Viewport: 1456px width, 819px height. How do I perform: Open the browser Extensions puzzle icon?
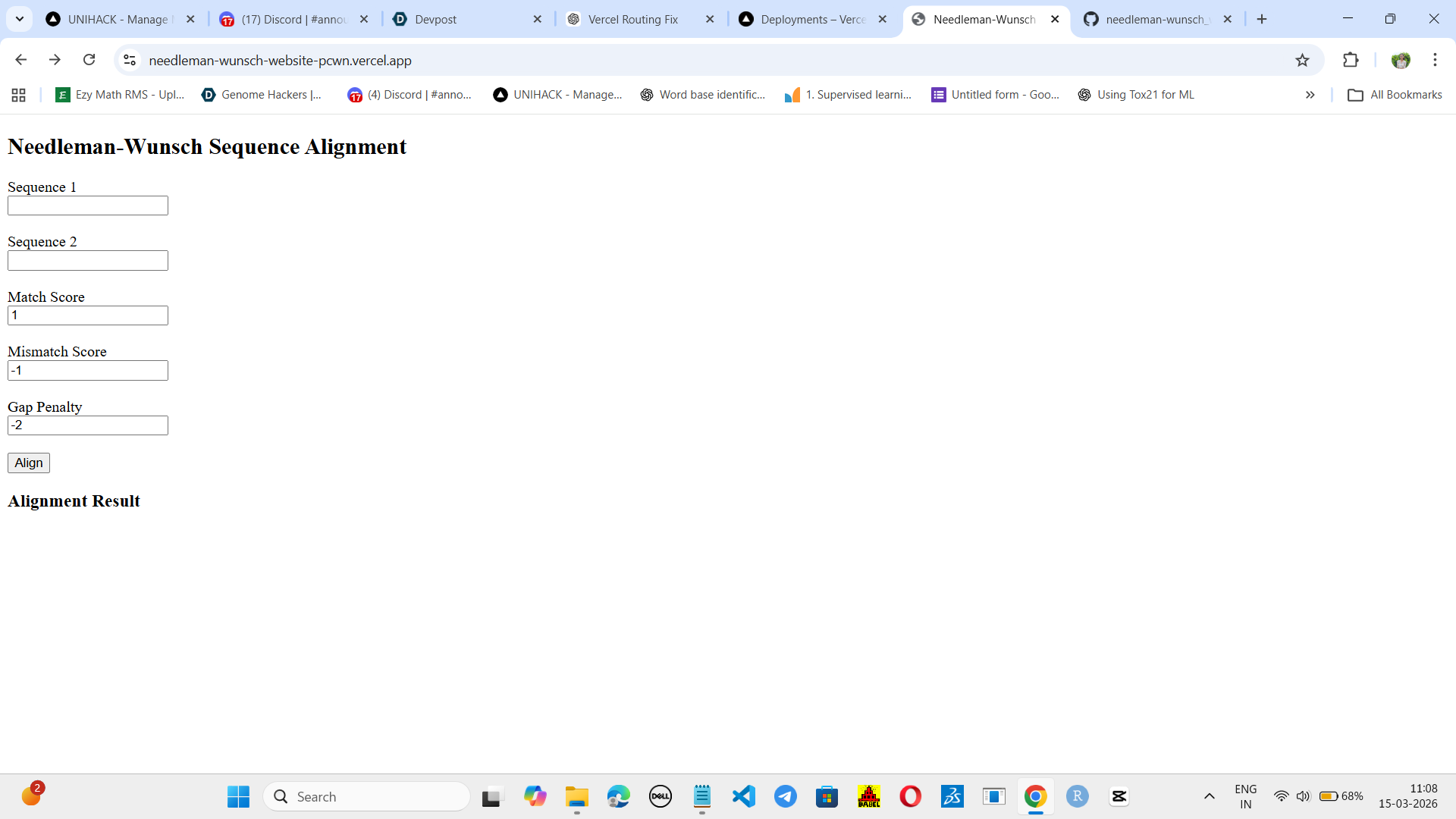click(x=1351, y=60)
